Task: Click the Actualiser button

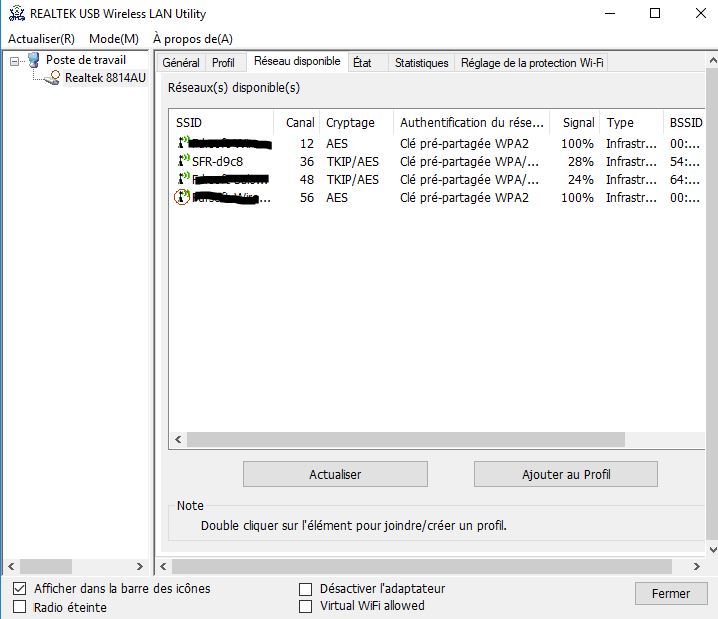Action: click(335, 474)
